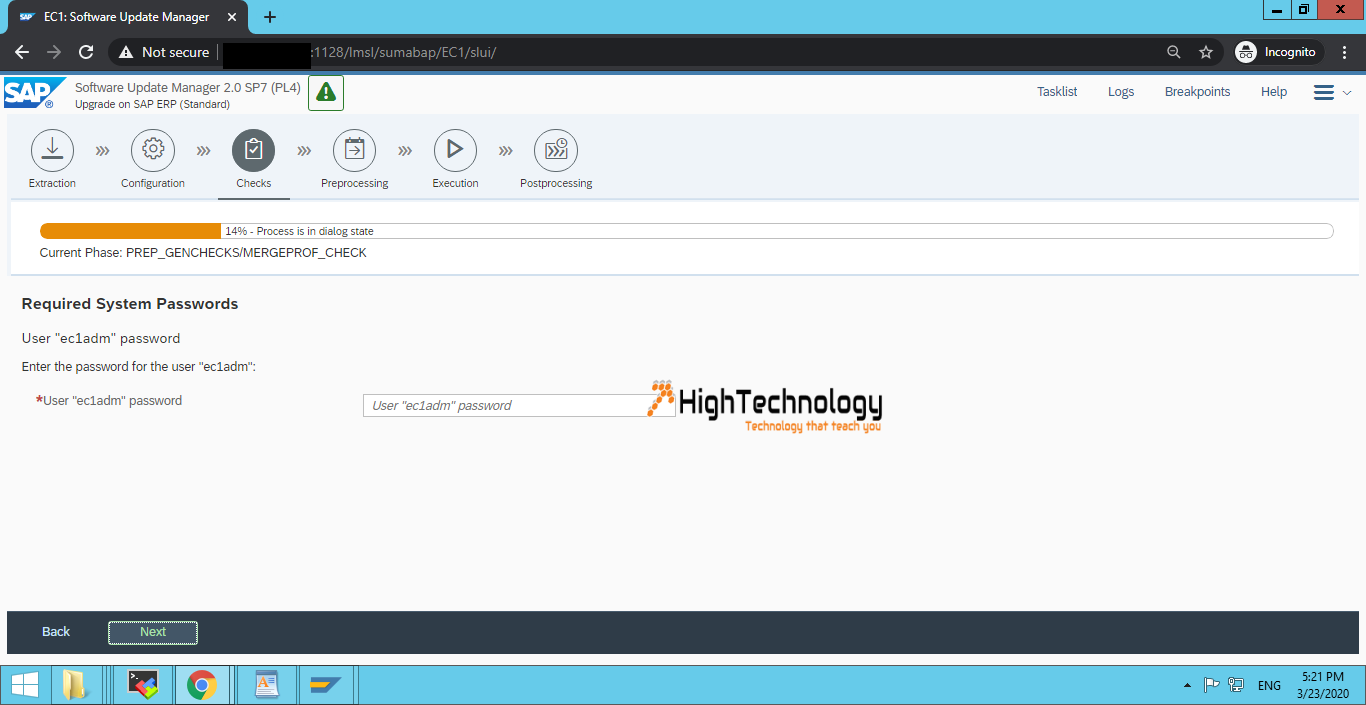
Task: Close the EC1 Software Update Manager tab
Action: [233, 17]
